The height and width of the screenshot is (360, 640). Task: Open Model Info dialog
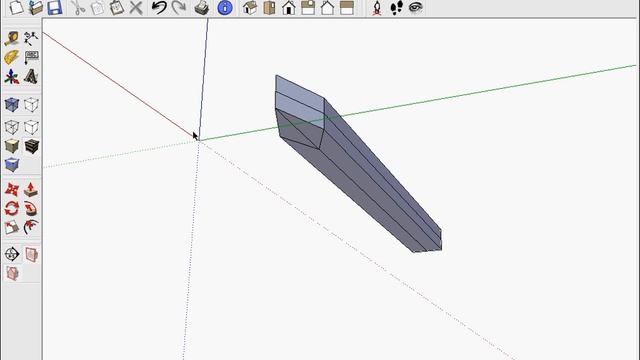coord(225,7)
